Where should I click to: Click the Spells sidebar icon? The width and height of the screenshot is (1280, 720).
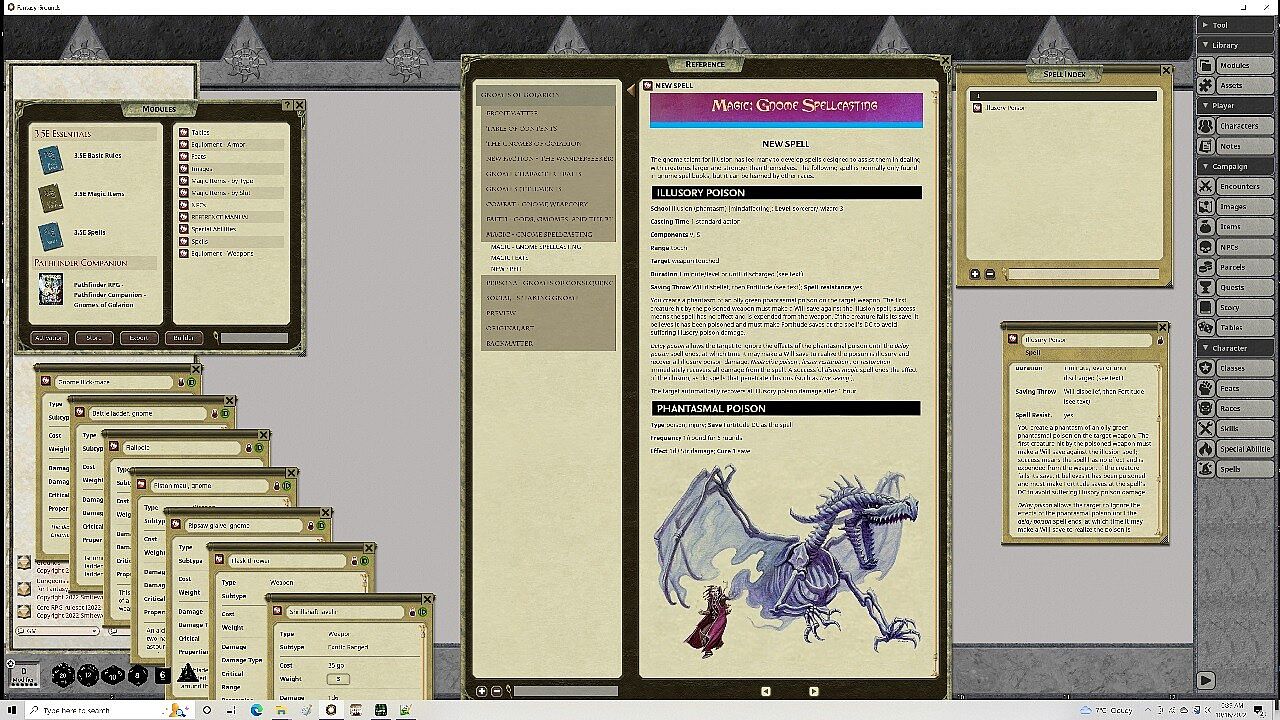click(x=1206, y=469)
